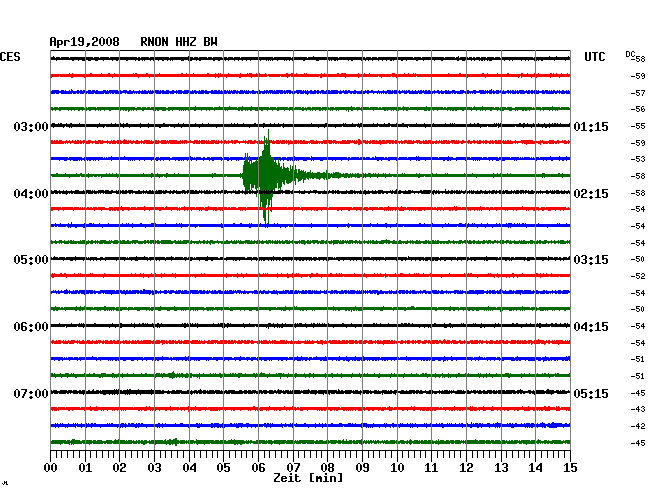The image size is (650, 494).
Task: Click the DC offset value "-55"
Action: pos(638,126)
